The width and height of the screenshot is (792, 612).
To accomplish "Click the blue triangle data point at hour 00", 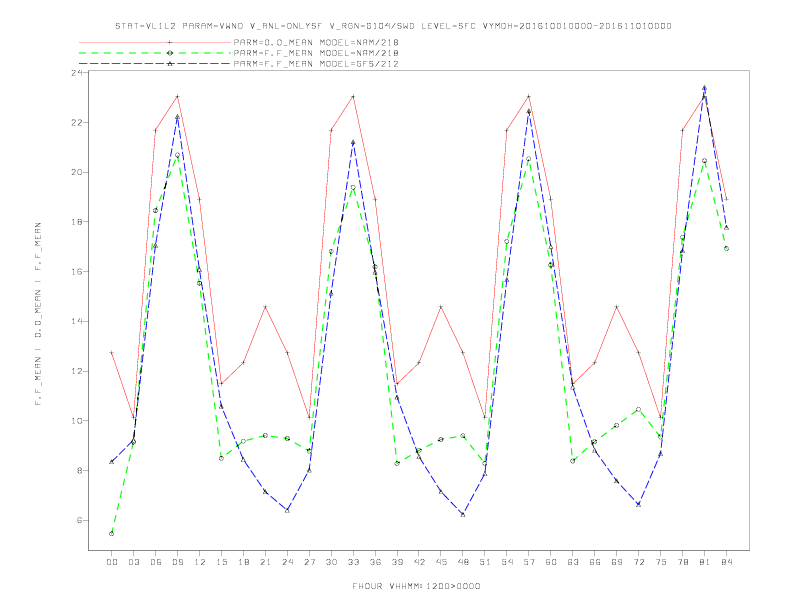I will pyautogui.click(x=112, y=462).
